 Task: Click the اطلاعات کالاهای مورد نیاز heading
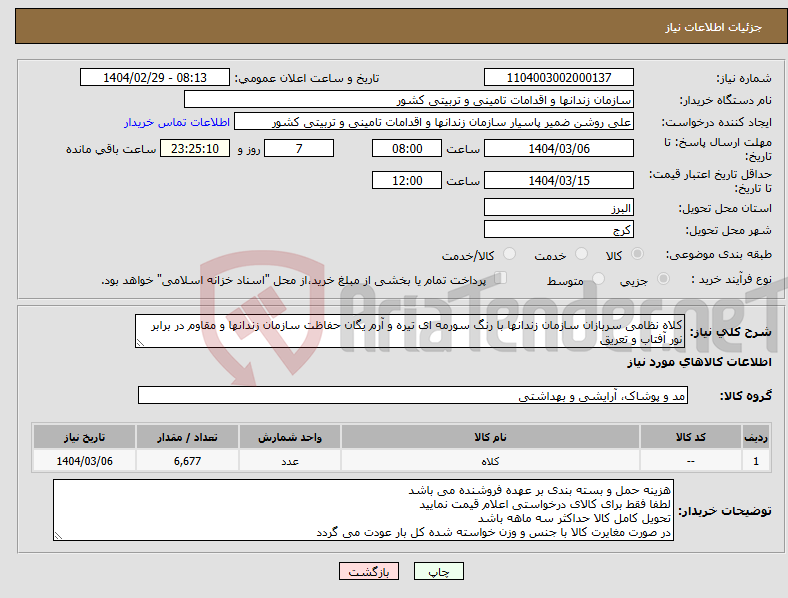pyautogui.click(x=699, y=362)
